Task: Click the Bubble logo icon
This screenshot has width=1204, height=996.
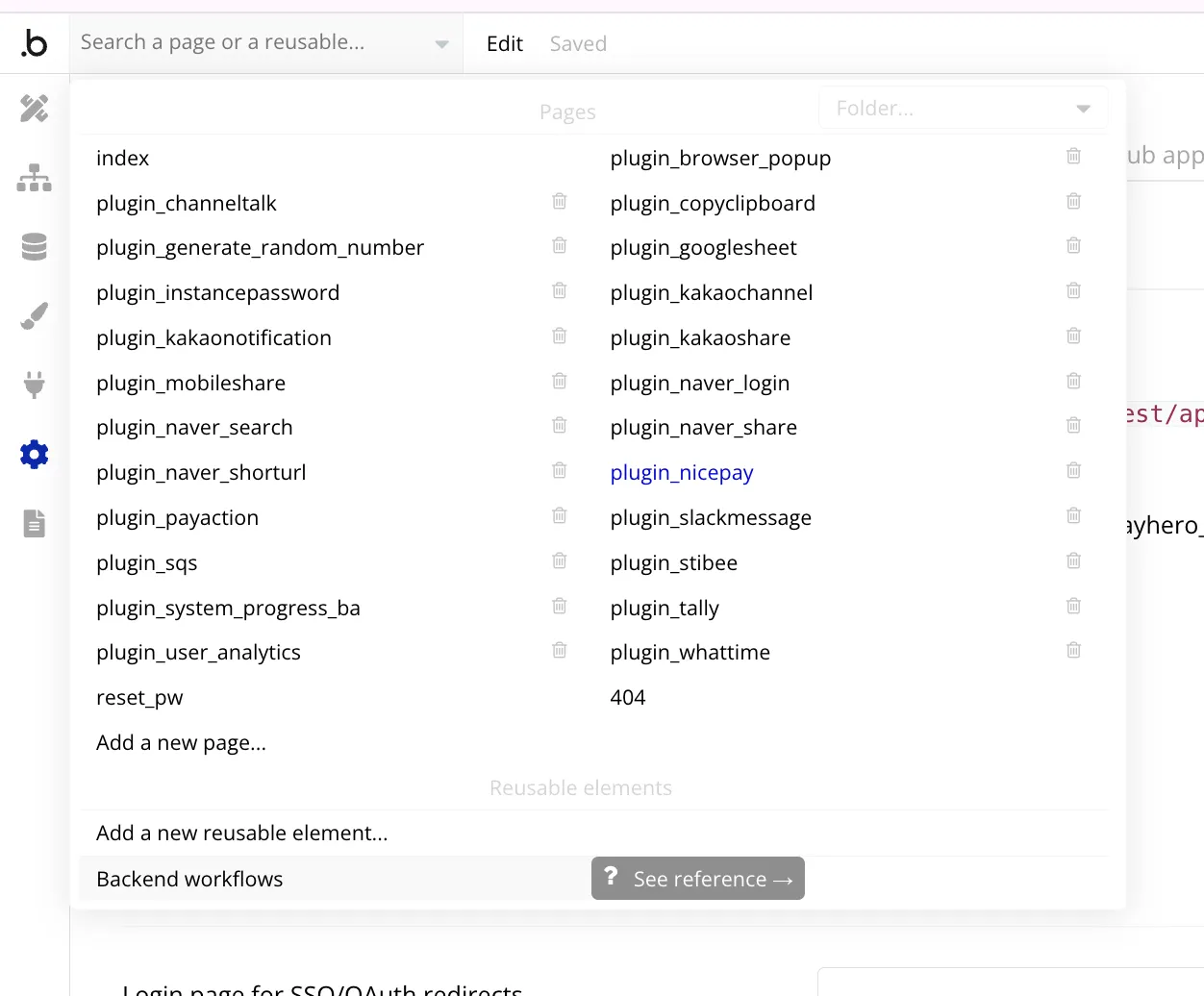Action: [x=35, y=43]
